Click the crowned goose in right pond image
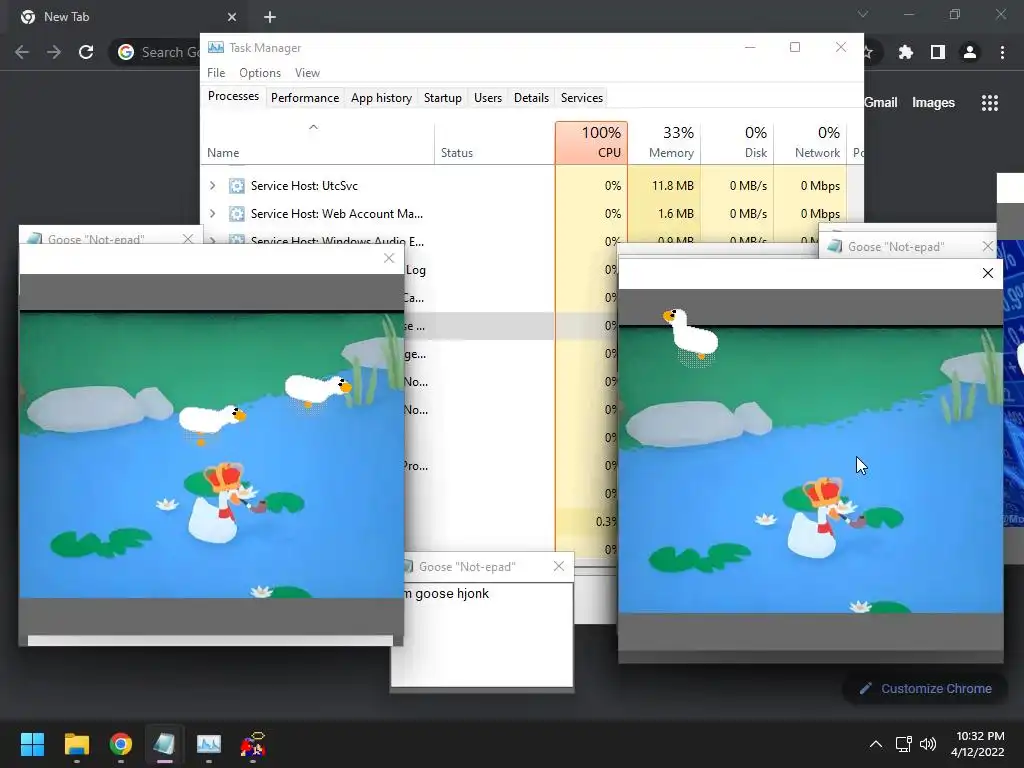Screen dimensions: 1024x768 tap(820, 518)
